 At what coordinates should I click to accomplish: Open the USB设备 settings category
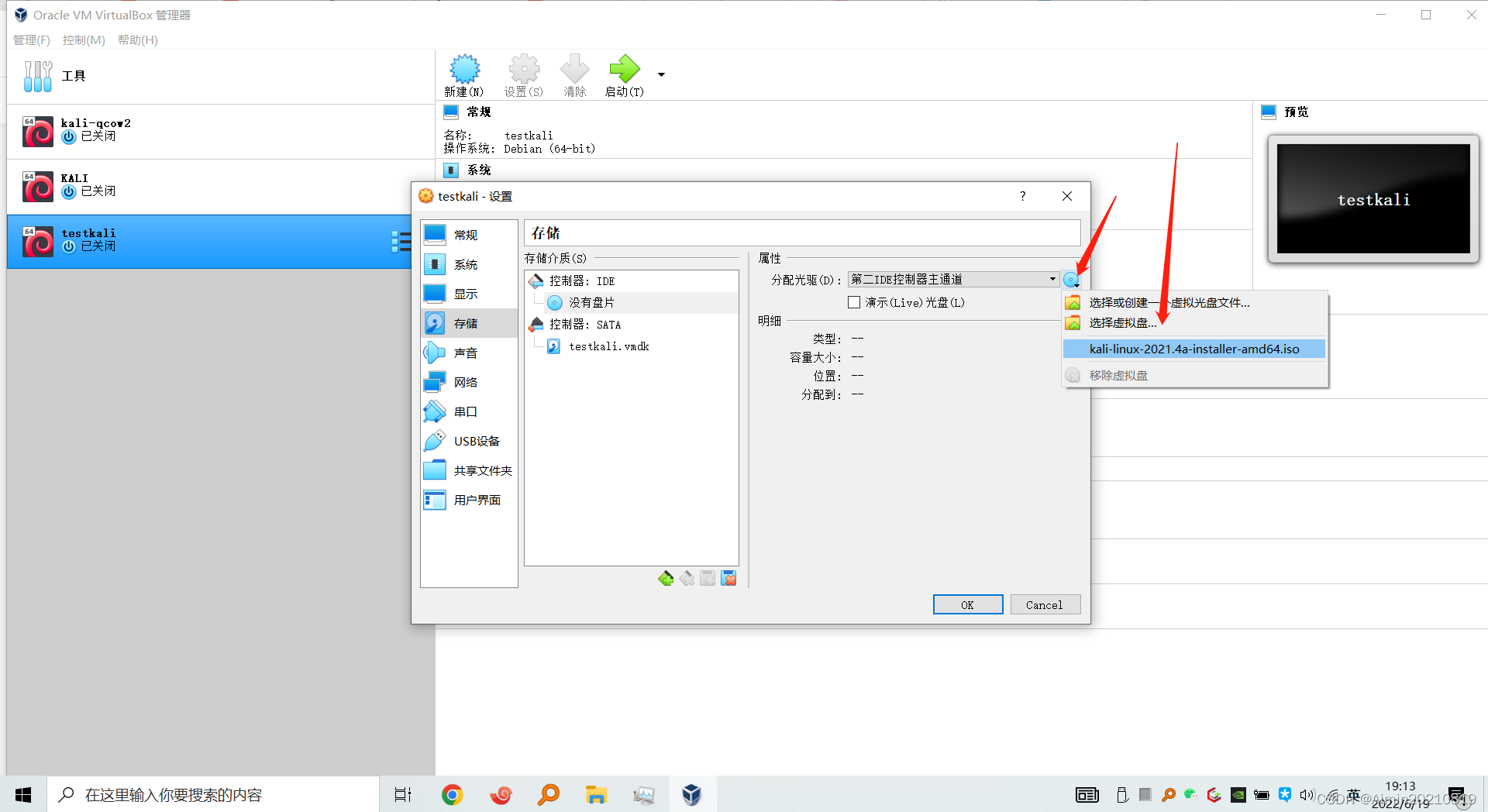coord(469,441)
